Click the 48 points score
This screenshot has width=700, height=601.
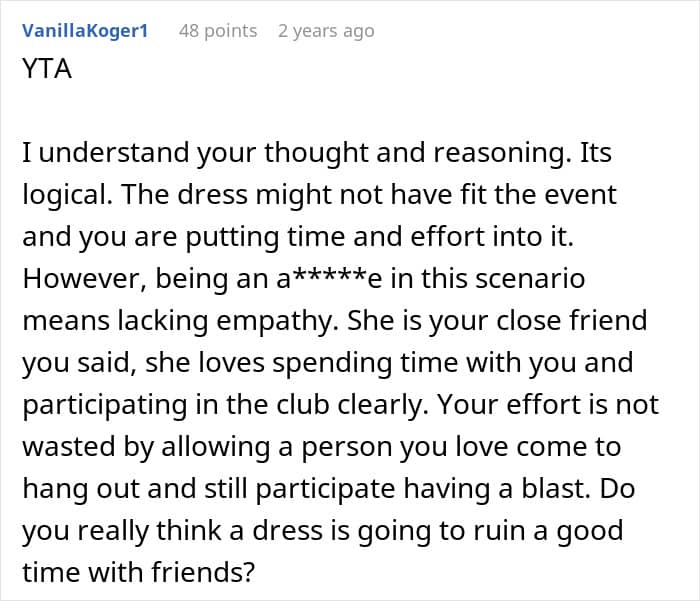pos(217,31)
